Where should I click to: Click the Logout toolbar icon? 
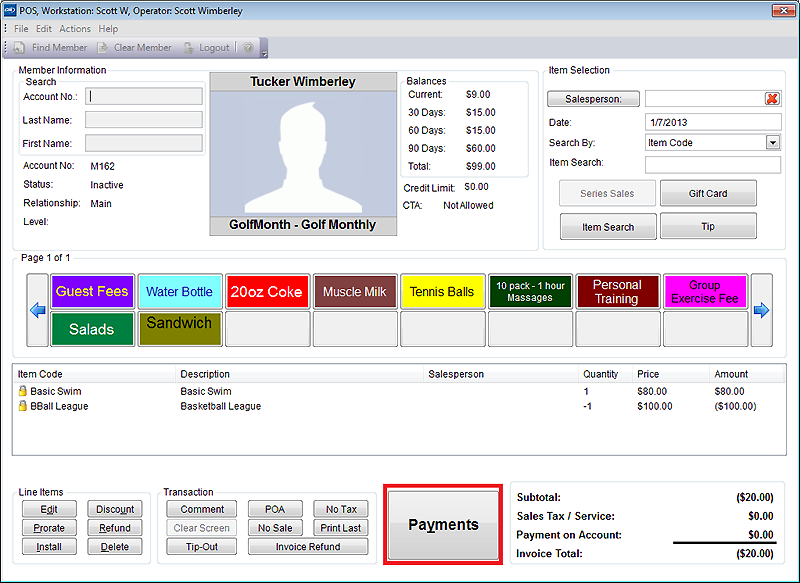188,47
